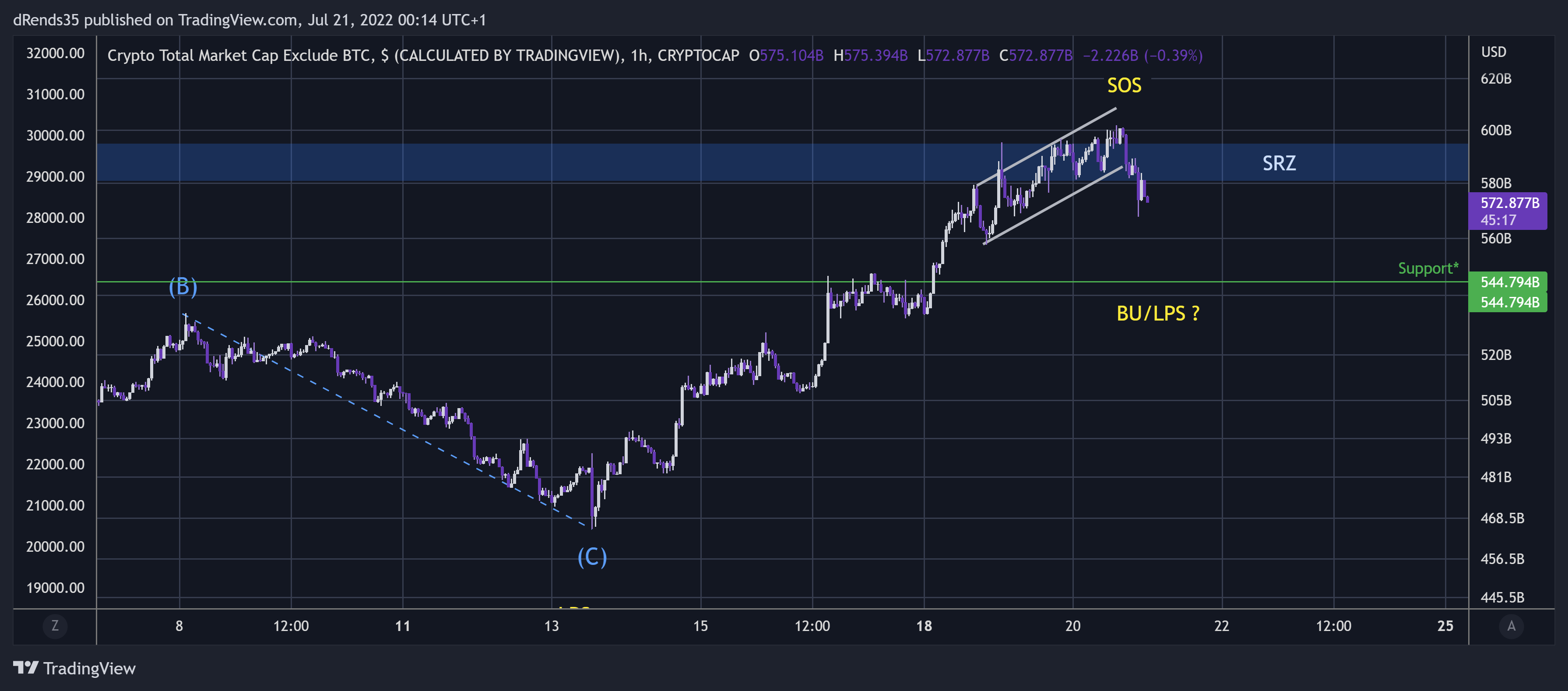Click the Support* line label
This screenshot has width=1568, height=691.
1428,268
